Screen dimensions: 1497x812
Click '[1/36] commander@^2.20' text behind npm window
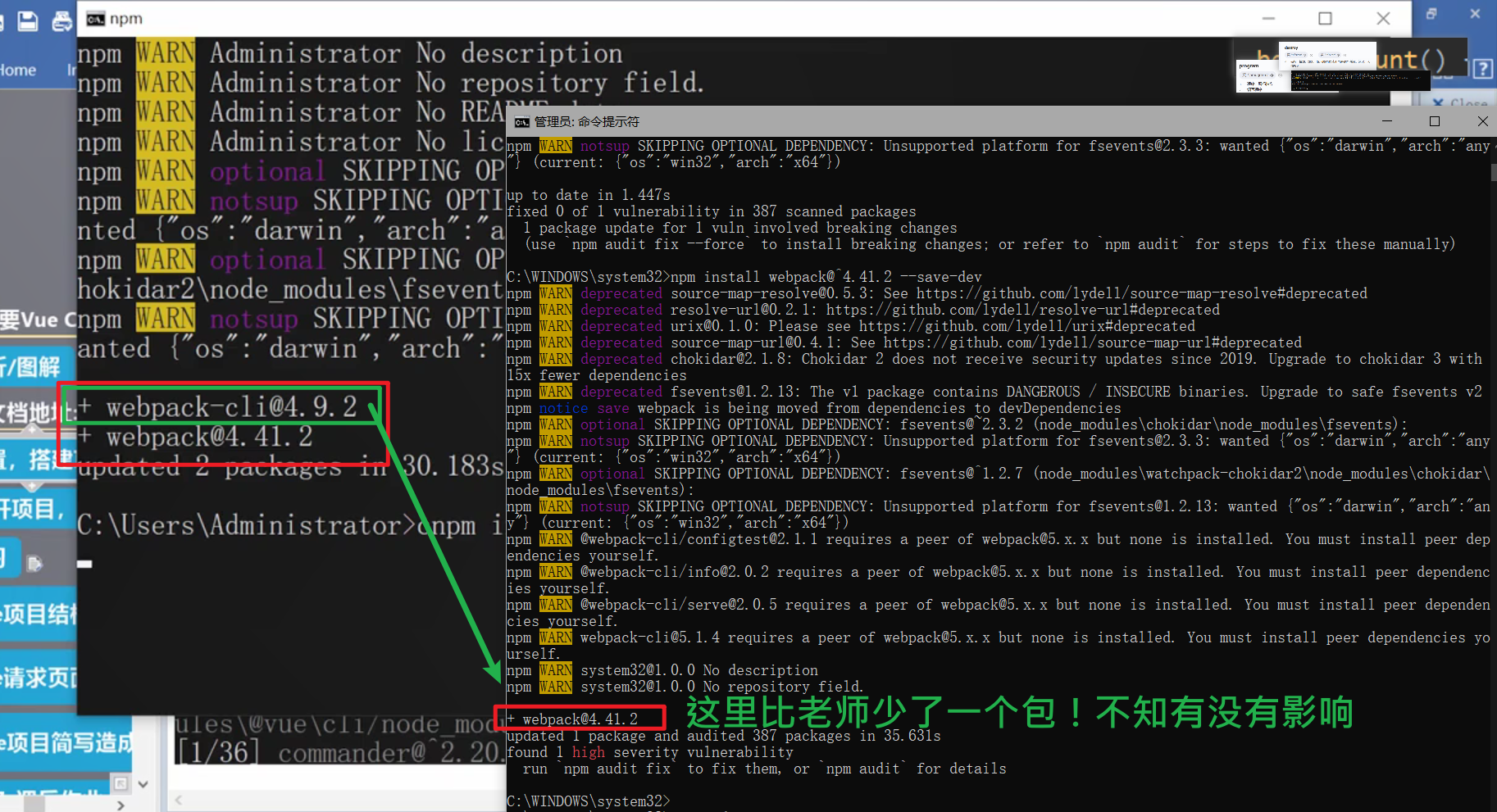click(340, 751)
